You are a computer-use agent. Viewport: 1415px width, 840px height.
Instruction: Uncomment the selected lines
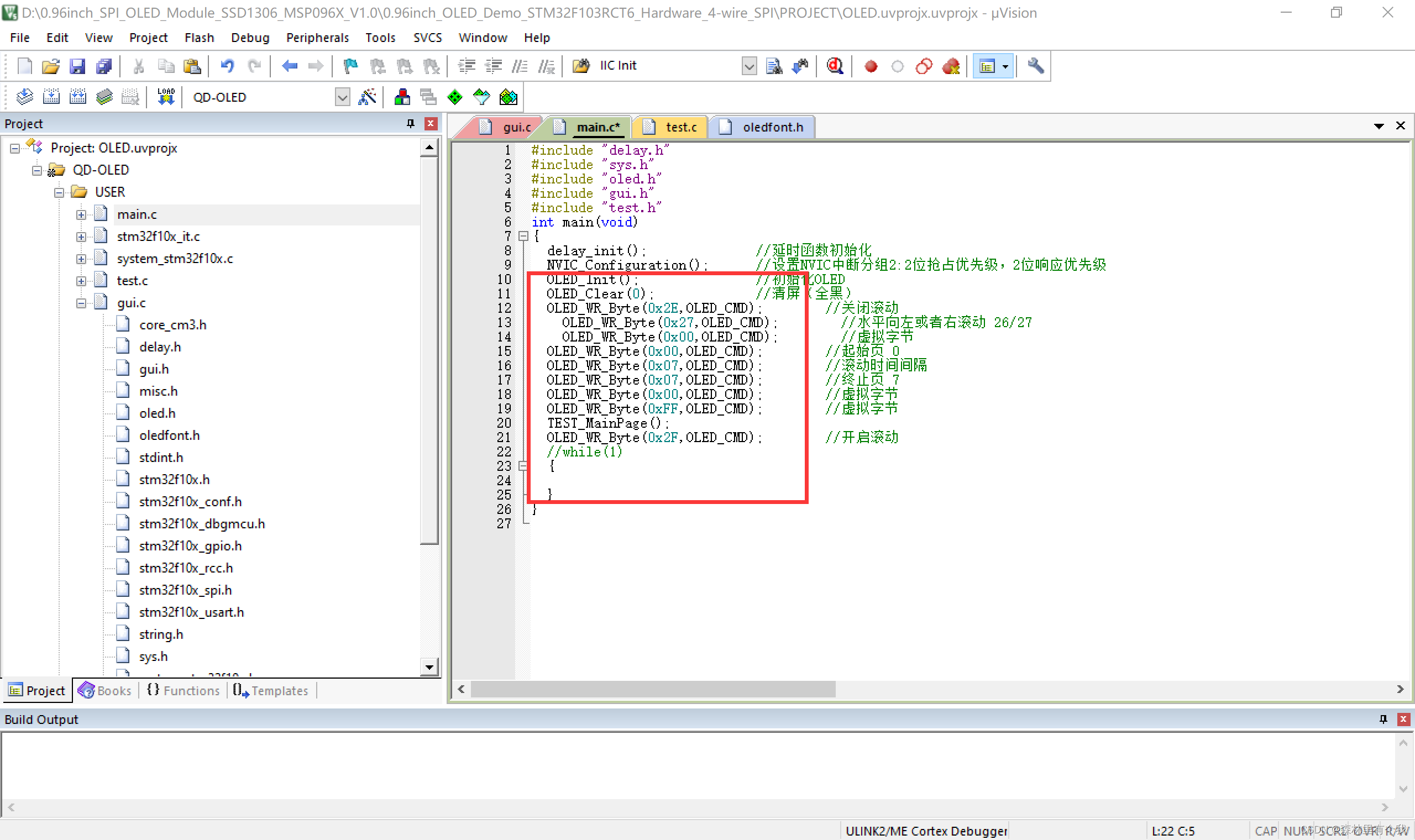point(547,66)
